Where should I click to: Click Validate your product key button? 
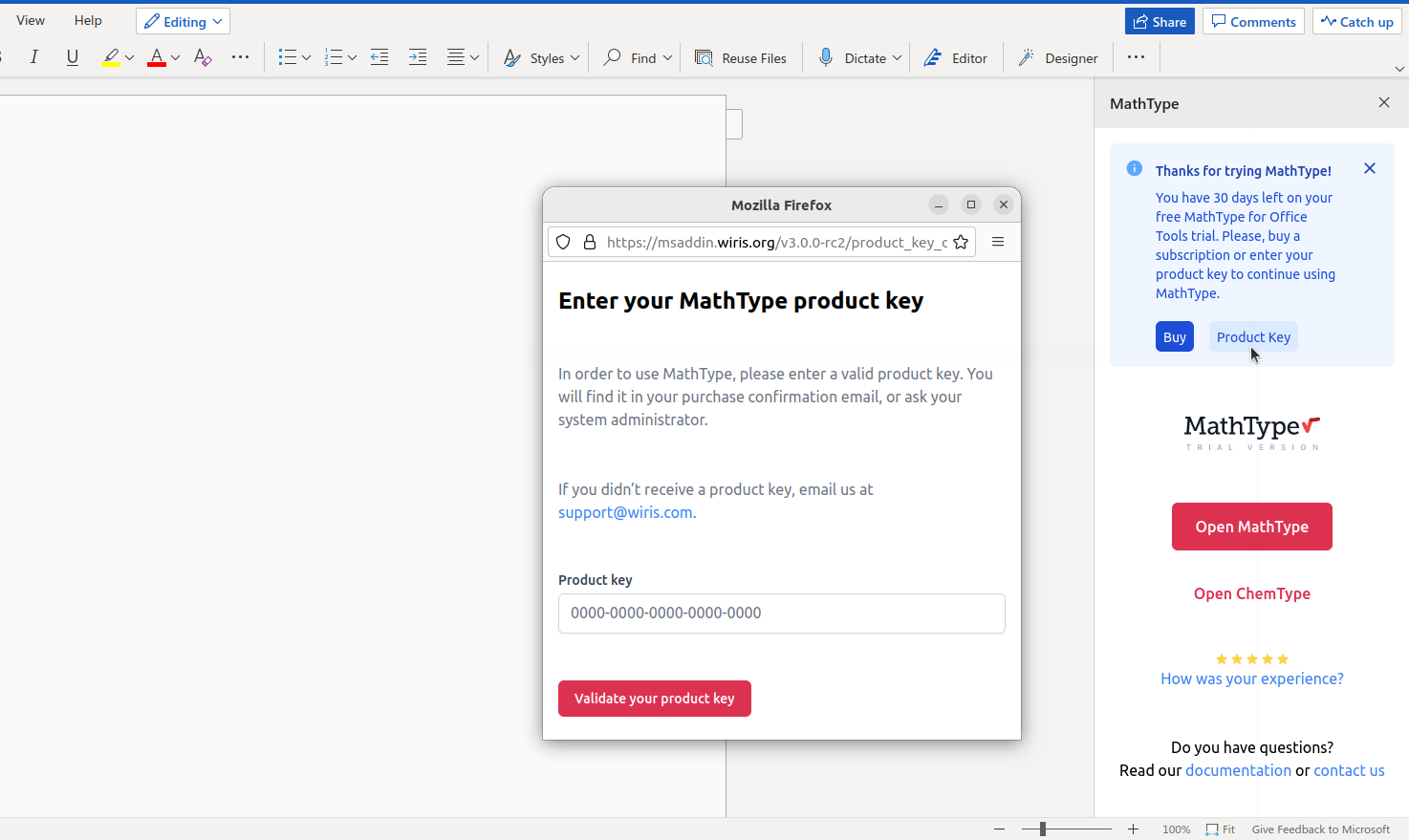pyautogui.click(x=654, y=699)
